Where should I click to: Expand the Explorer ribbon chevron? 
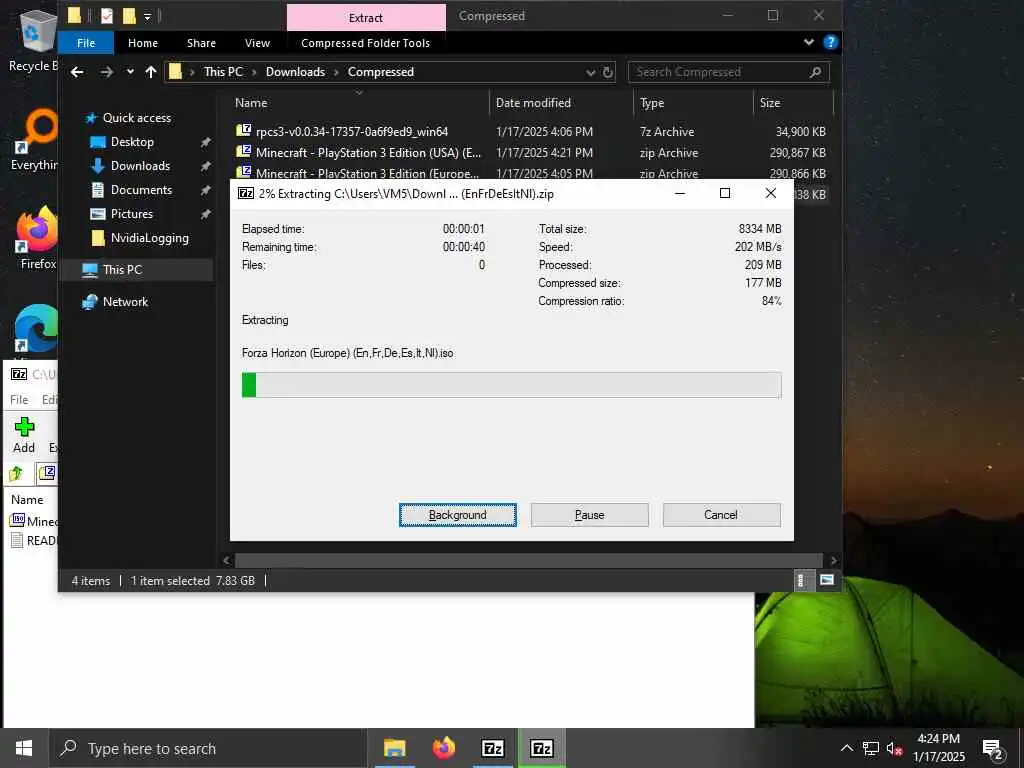[x=808, y=42]
